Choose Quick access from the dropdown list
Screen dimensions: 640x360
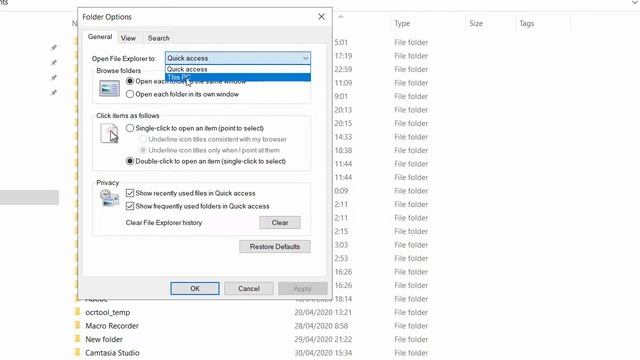(x=238, y=69)
